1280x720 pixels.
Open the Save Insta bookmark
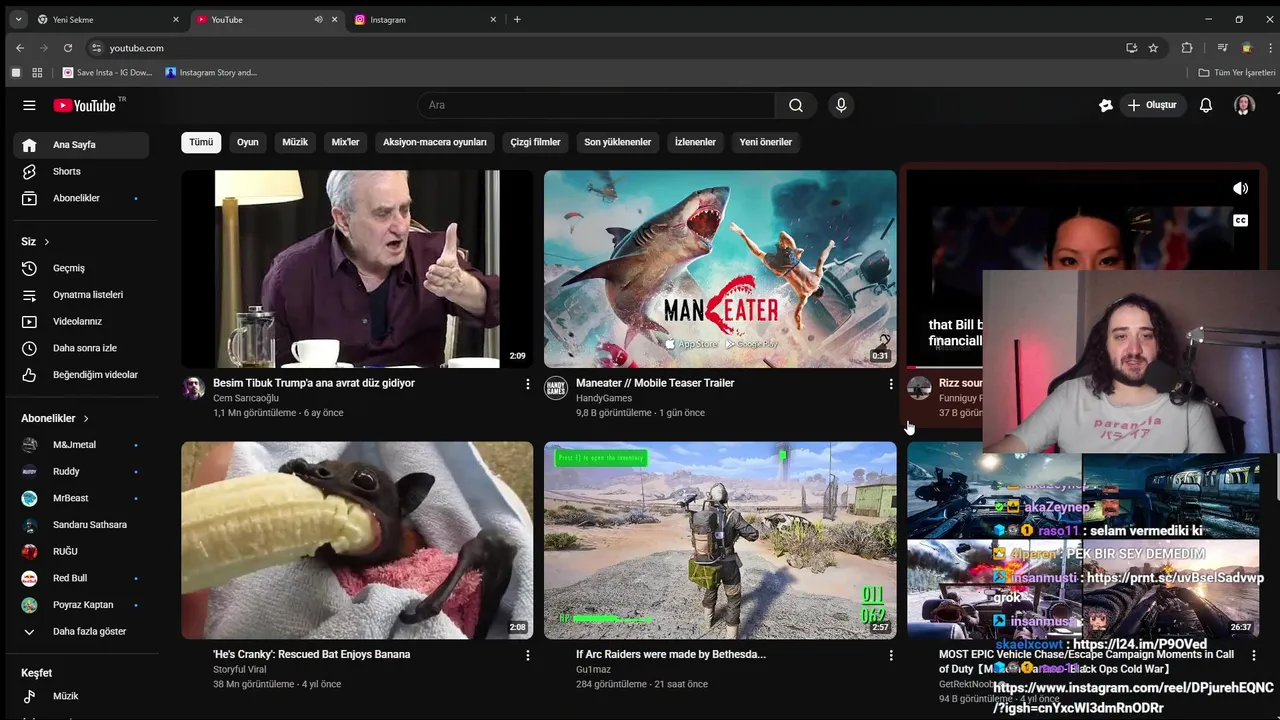[x=108, y=73]
